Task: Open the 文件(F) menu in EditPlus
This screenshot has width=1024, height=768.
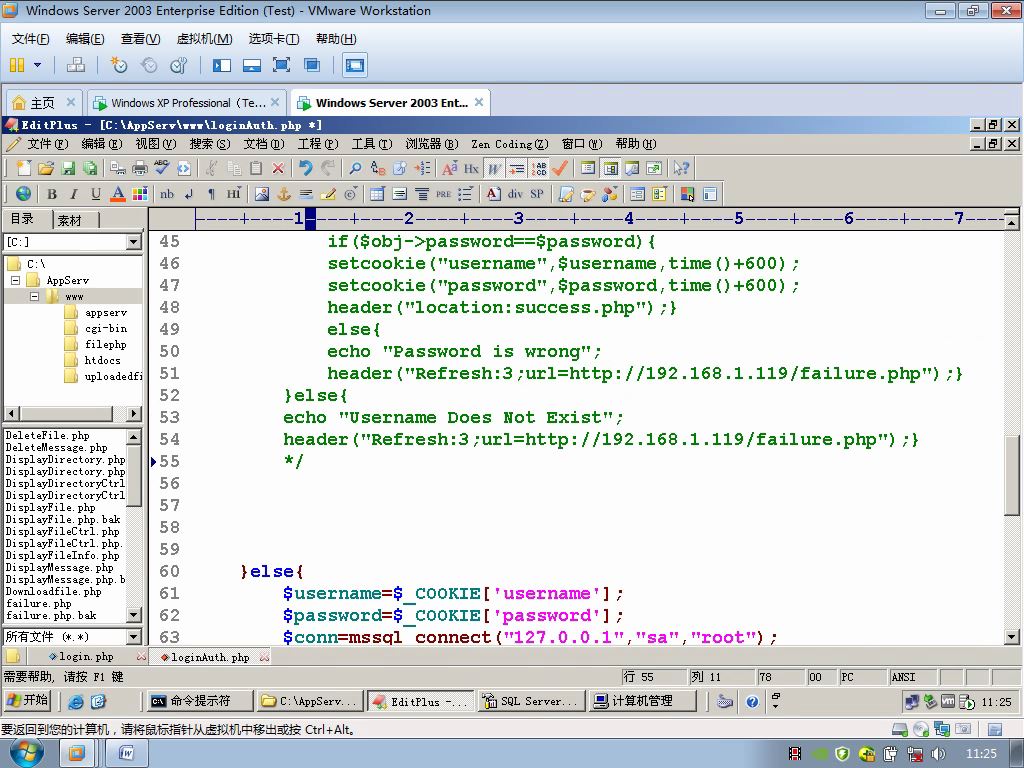Action: [48, 144]
